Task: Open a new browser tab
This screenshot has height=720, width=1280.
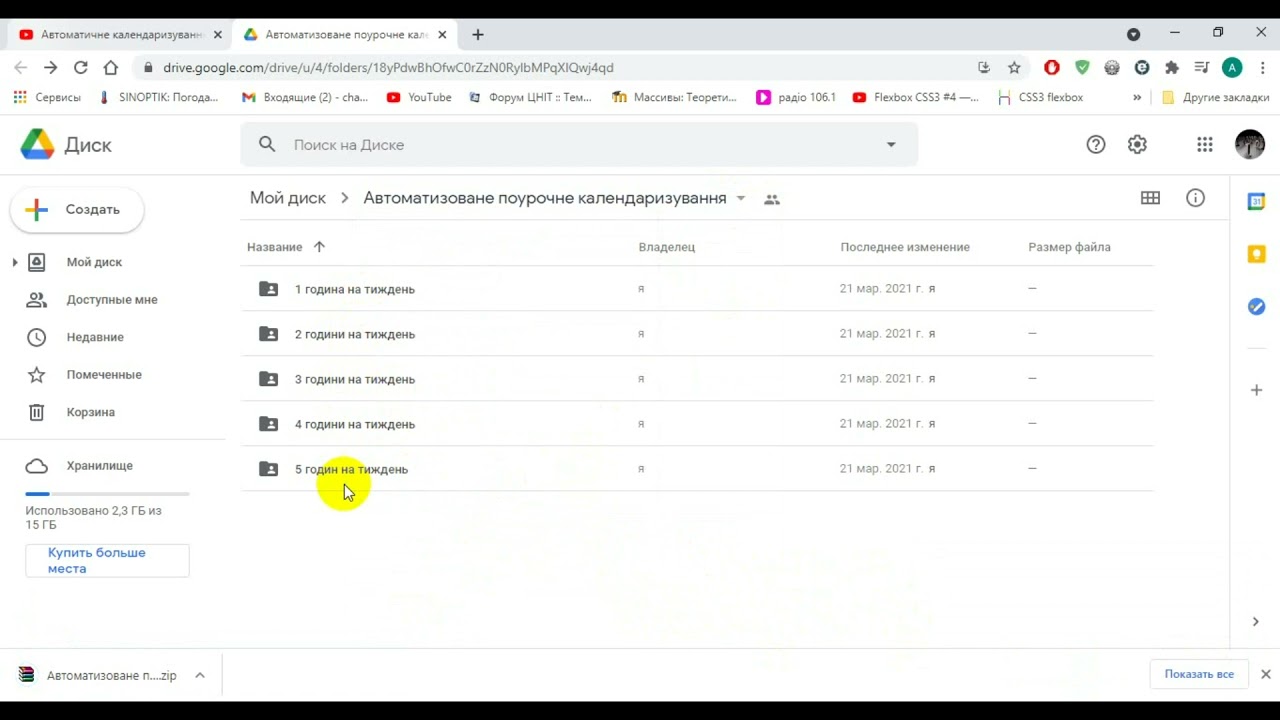Action: click(478, 34)
